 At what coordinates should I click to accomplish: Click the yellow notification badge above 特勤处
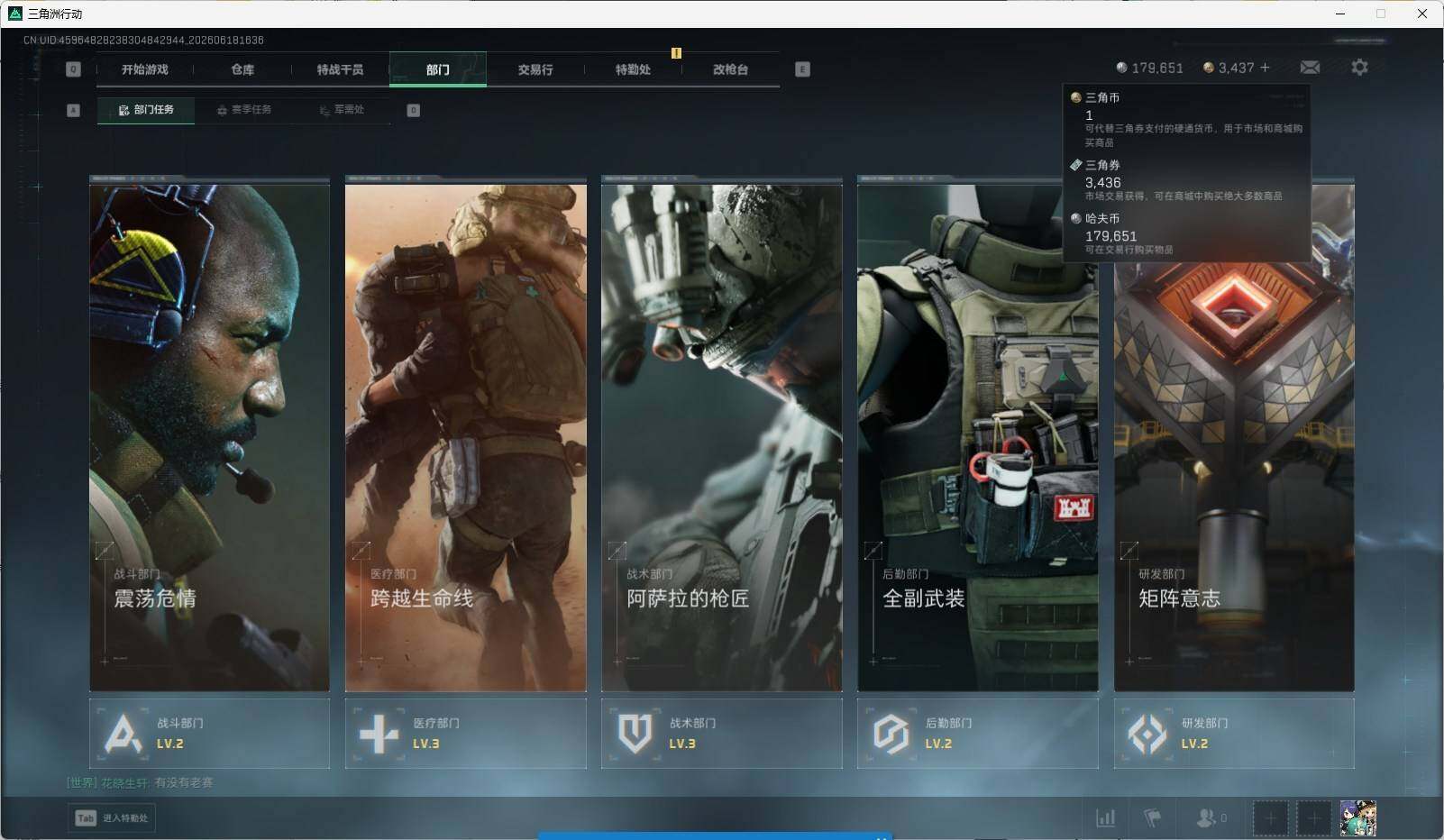pyautogui.click(x=676, y=53)
